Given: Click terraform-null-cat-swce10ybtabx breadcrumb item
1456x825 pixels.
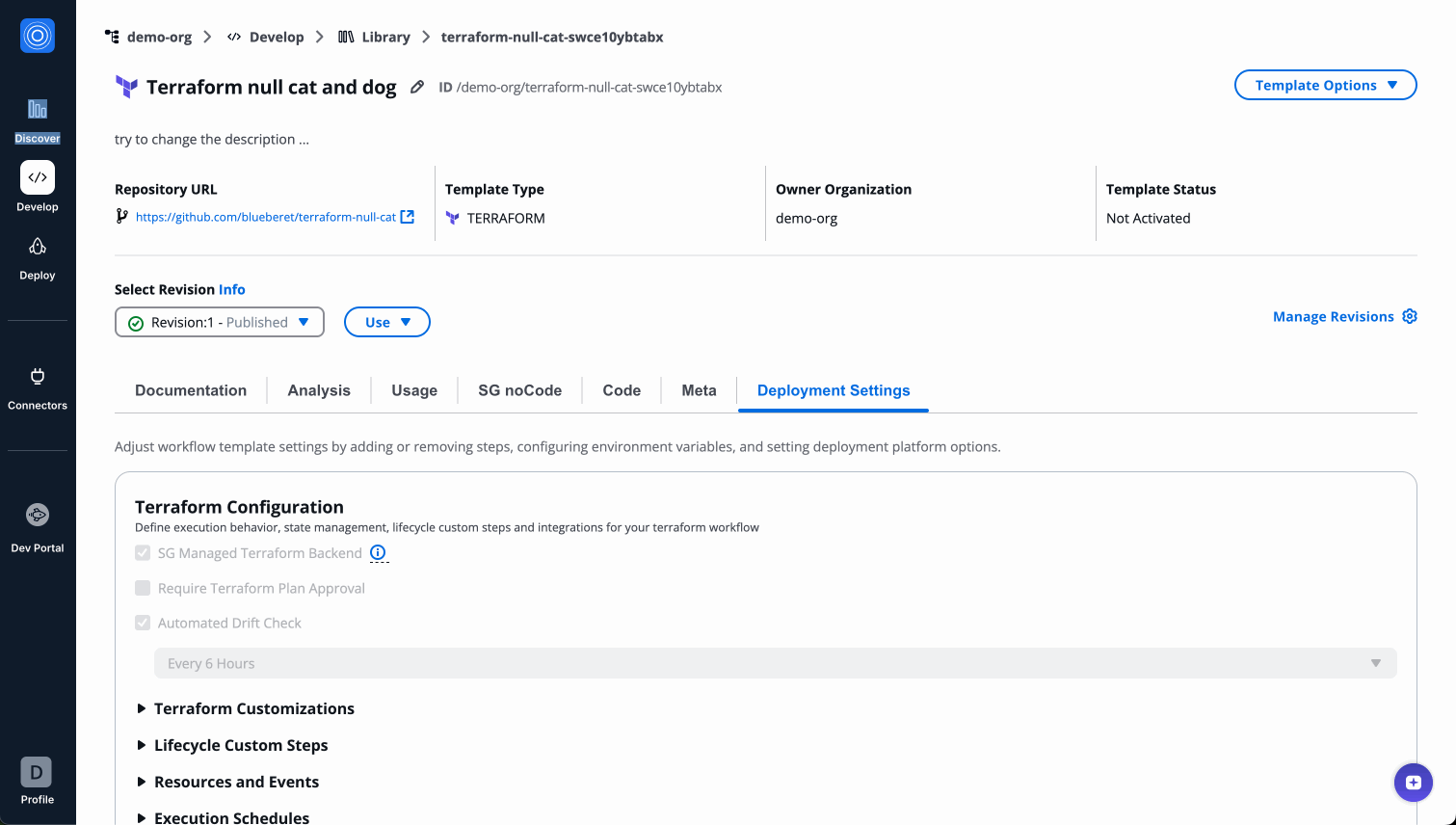Looking at the screenshot, I should click(552, 37).
